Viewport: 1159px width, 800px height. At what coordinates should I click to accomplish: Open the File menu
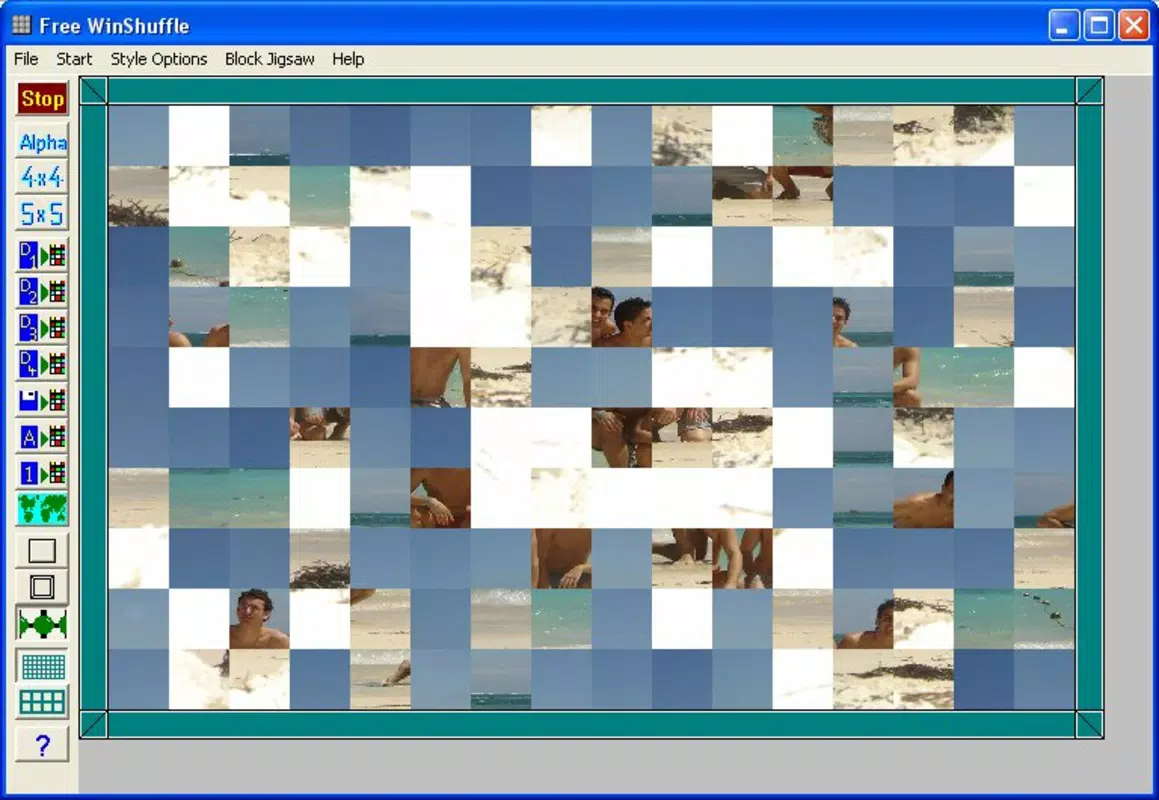click(x=26, y=59)
